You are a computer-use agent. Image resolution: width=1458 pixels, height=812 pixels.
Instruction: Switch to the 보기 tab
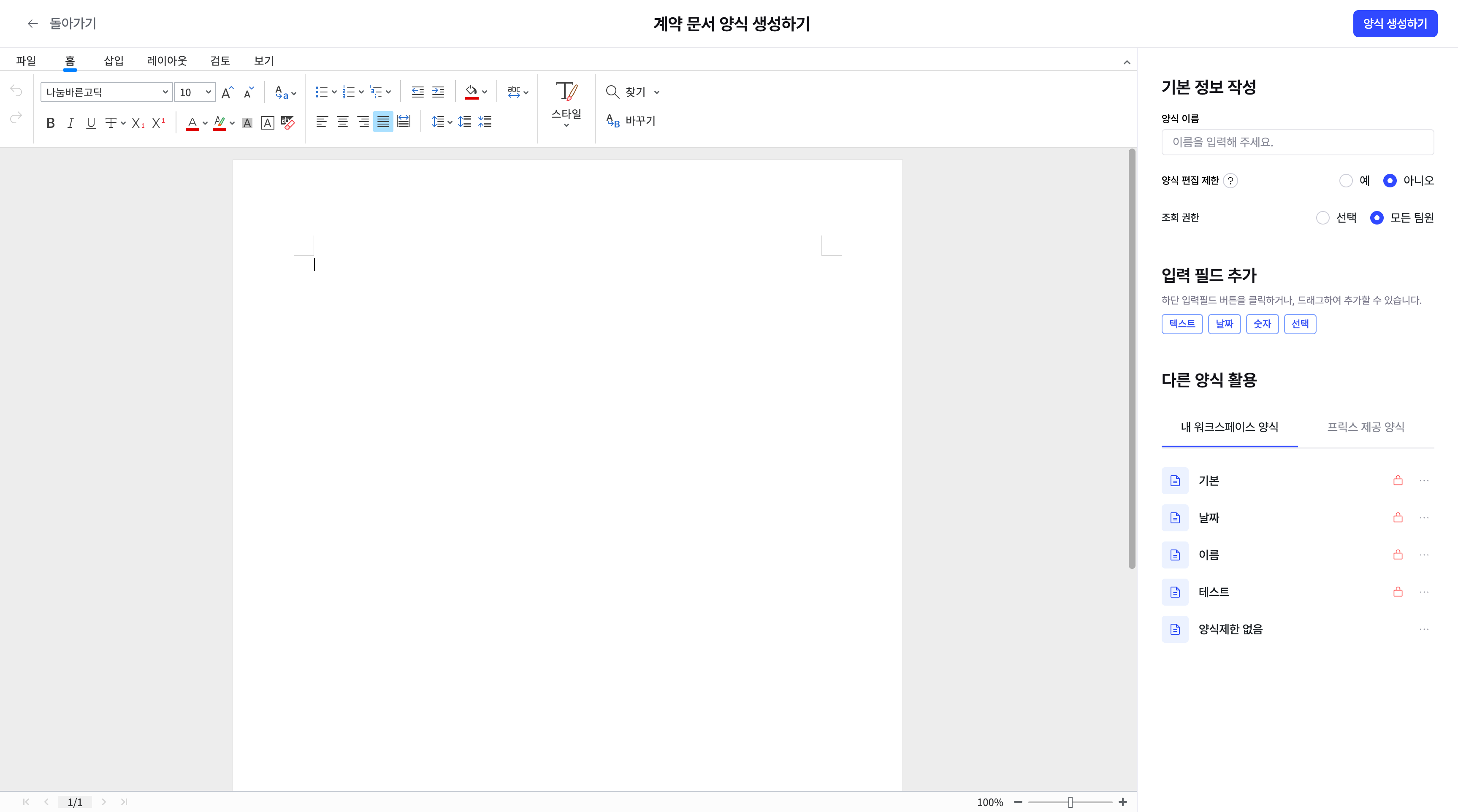coord(264,60)
